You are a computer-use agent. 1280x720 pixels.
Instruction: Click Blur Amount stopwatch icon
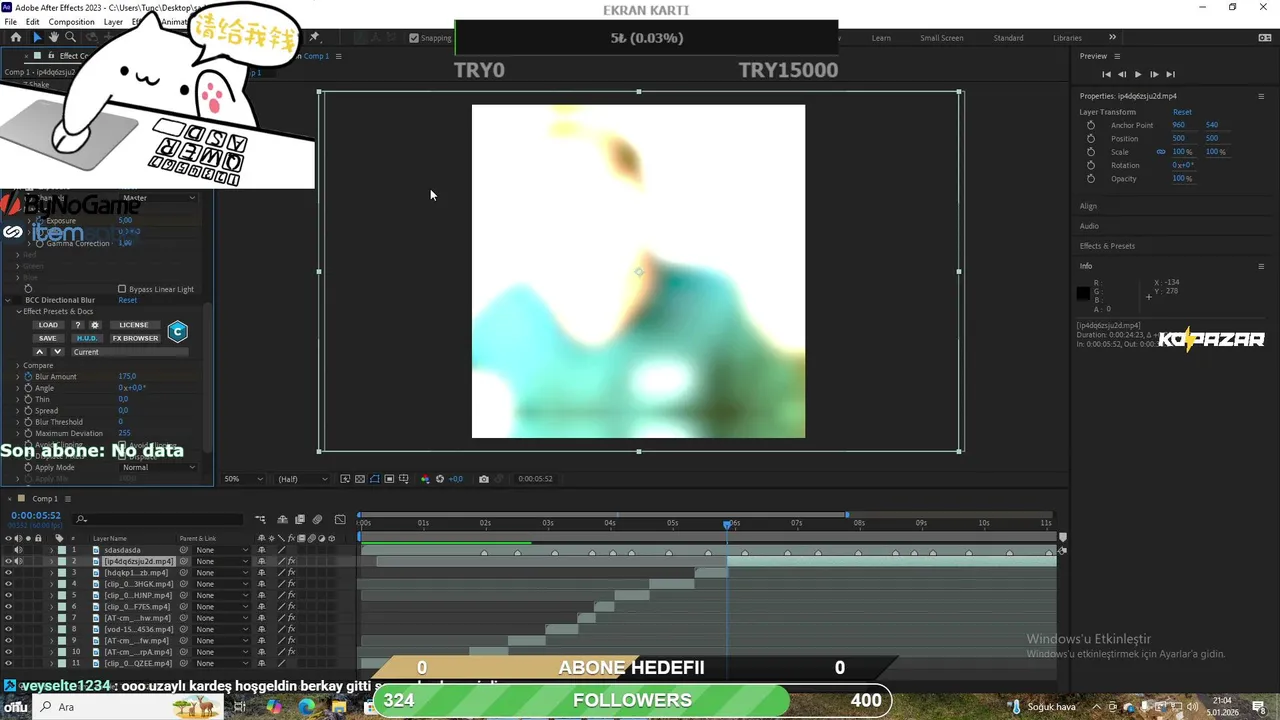28,377
